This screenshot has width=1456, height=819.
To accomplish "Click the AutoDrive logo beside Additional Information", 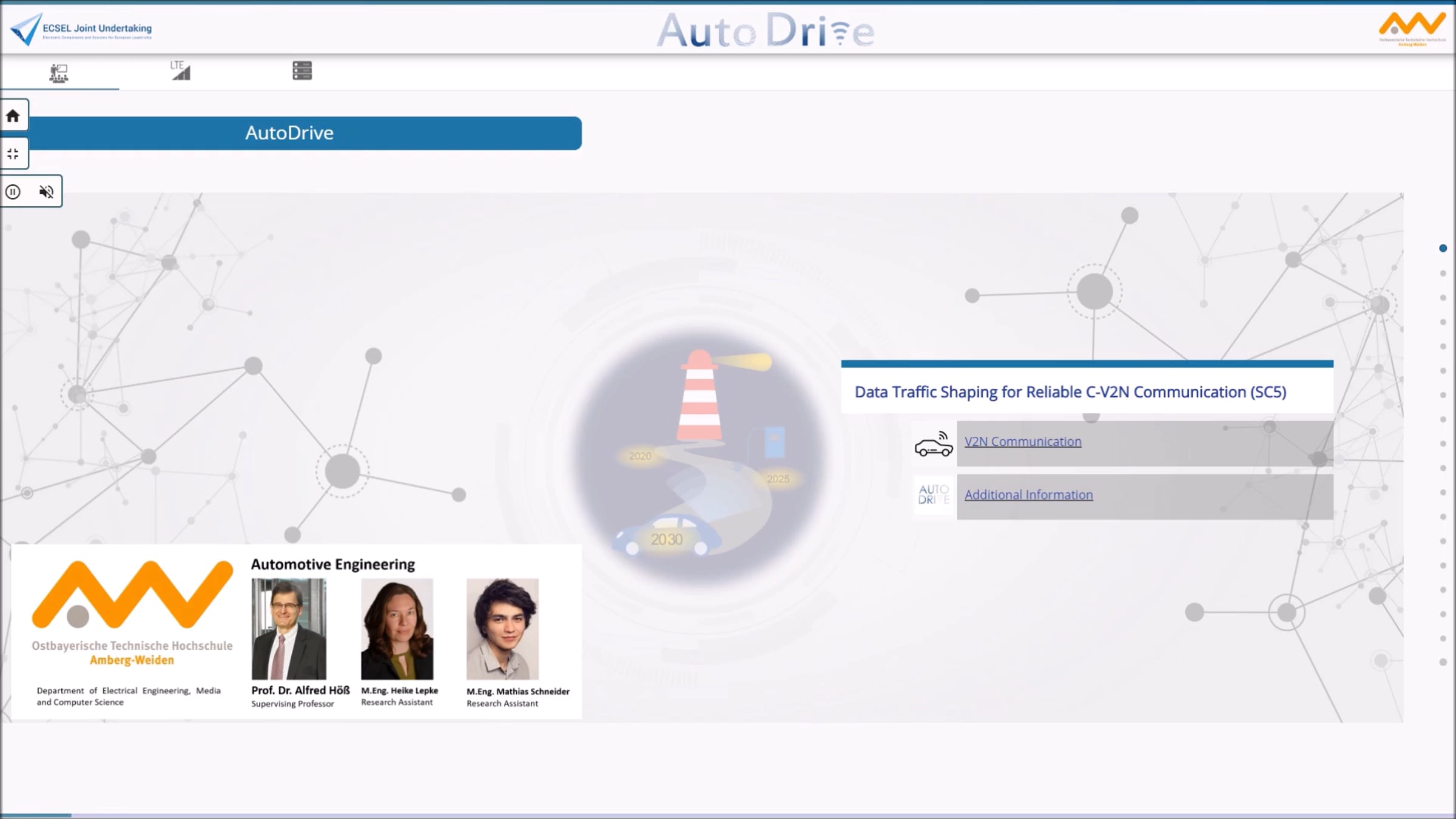I will click(933, 494).
